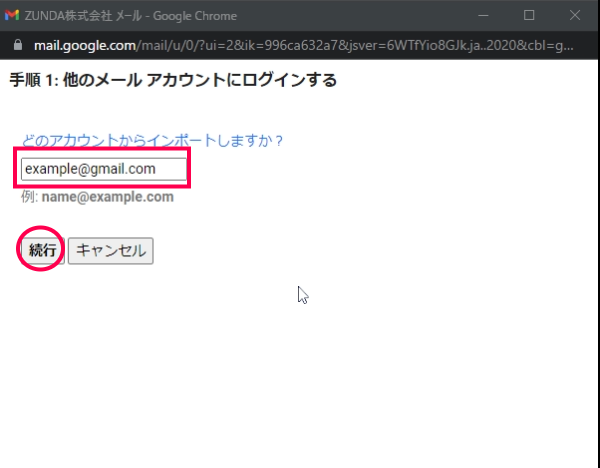600x468 pixels.
Task: Click the lock icon in address bar
Action: click(x=18, y=45)
